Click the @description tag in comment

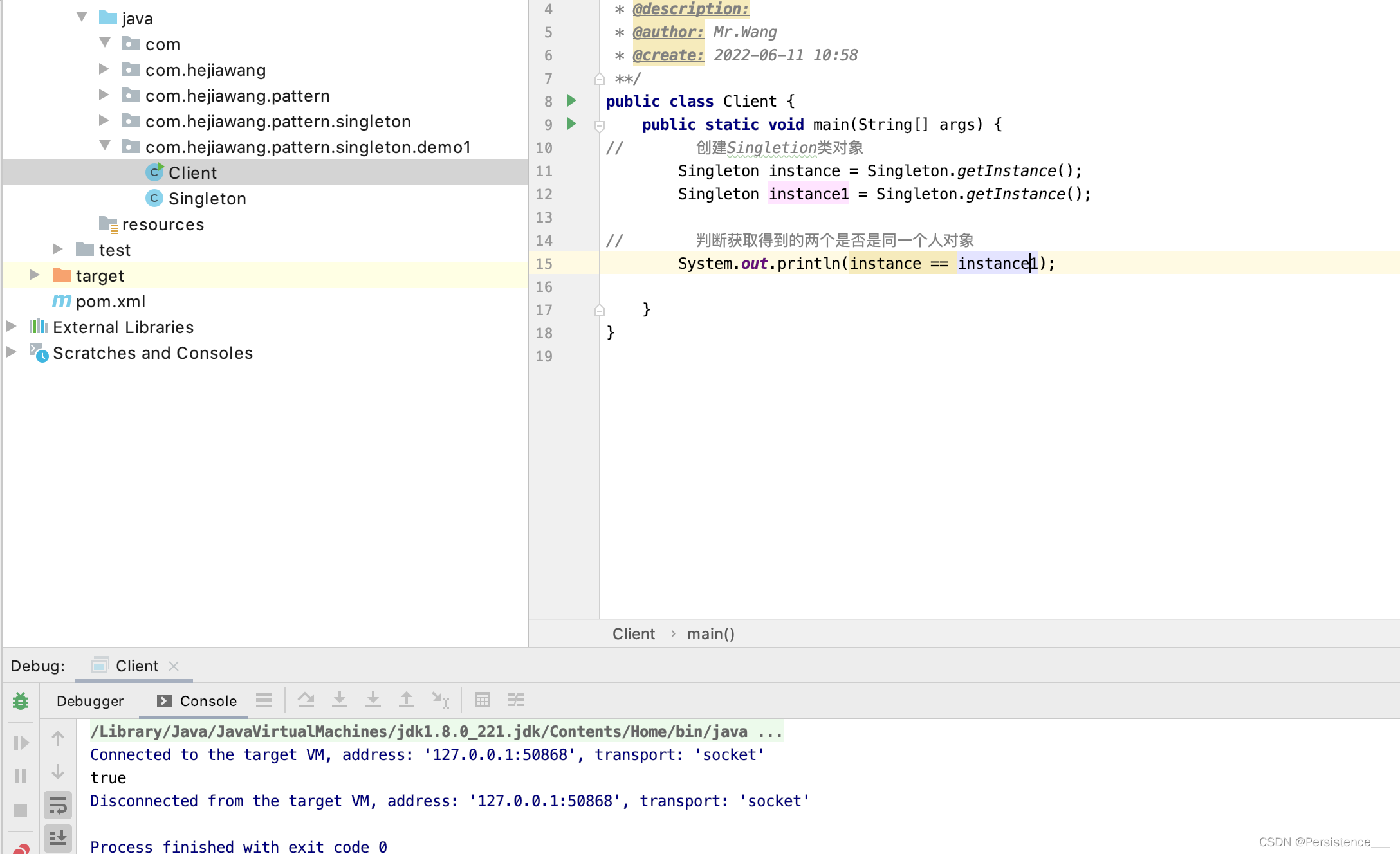pyautogui.click(x=691, y=9)
